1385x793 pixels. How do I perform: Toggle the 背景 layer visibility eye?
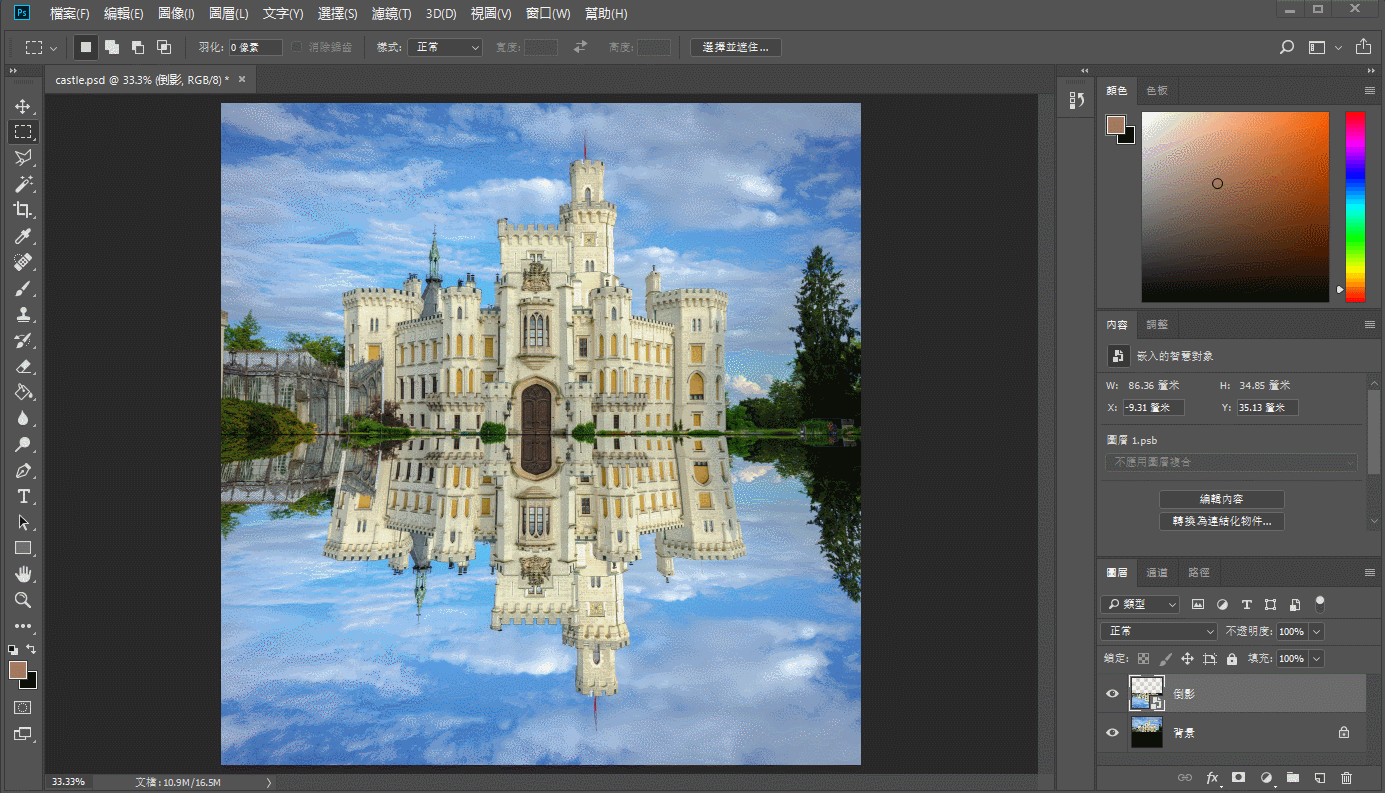[x=1112, y=733]
